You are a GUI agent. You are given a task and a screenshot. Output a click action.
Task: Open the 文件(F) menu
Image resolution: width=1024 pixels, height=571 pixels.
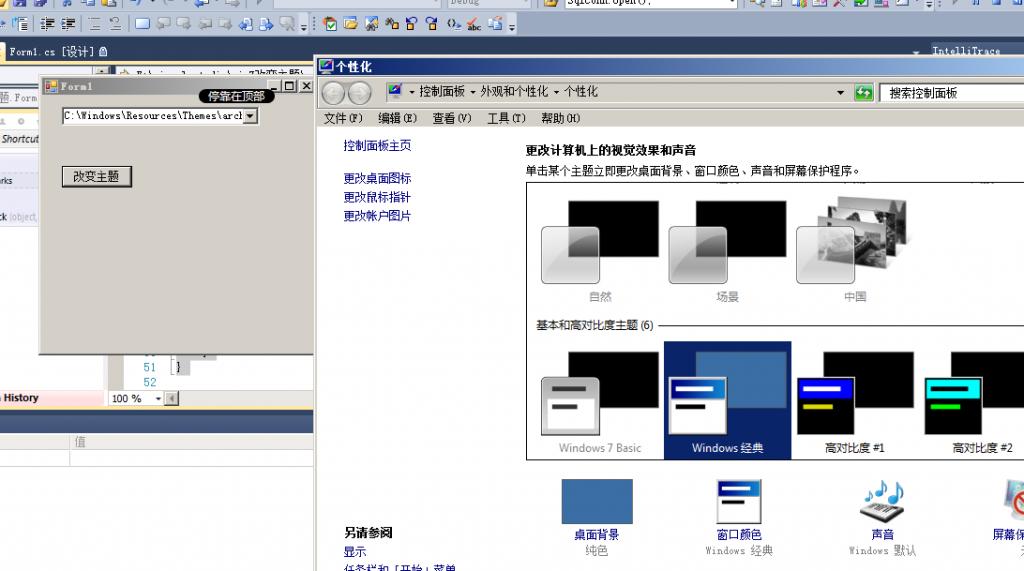343,118
